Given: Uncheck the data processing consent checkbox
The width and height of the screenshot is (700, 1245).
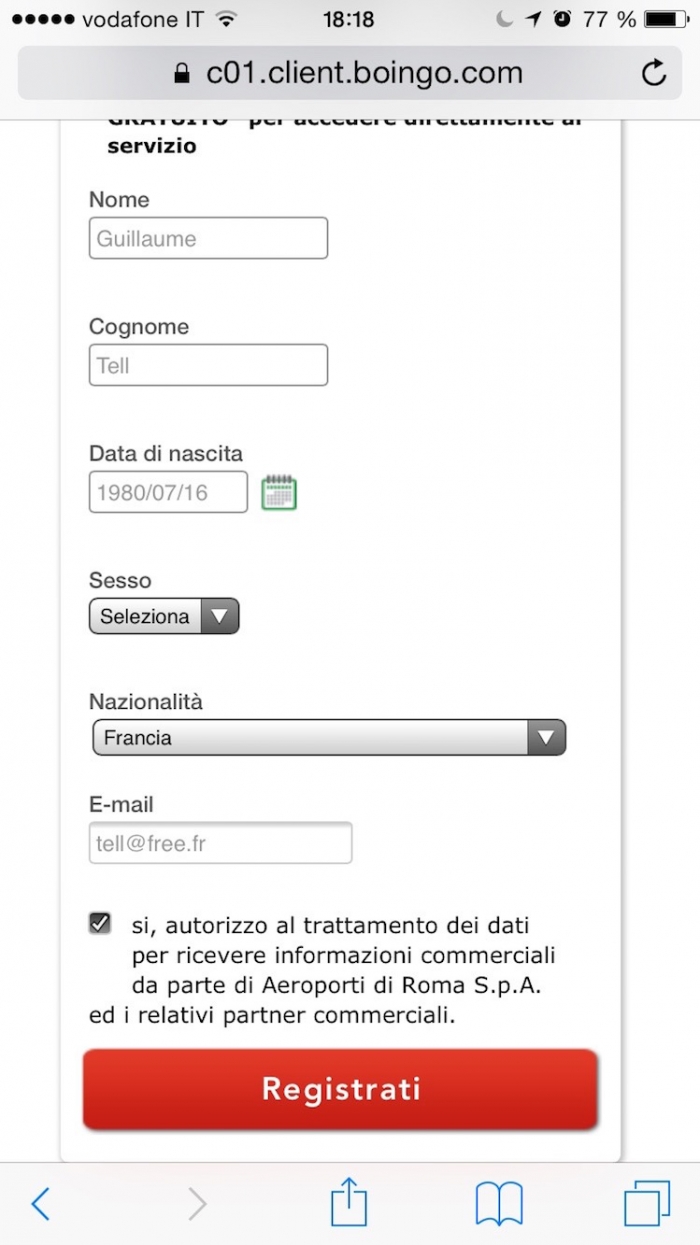Looking at the screenshot, I should pos(100,923).
